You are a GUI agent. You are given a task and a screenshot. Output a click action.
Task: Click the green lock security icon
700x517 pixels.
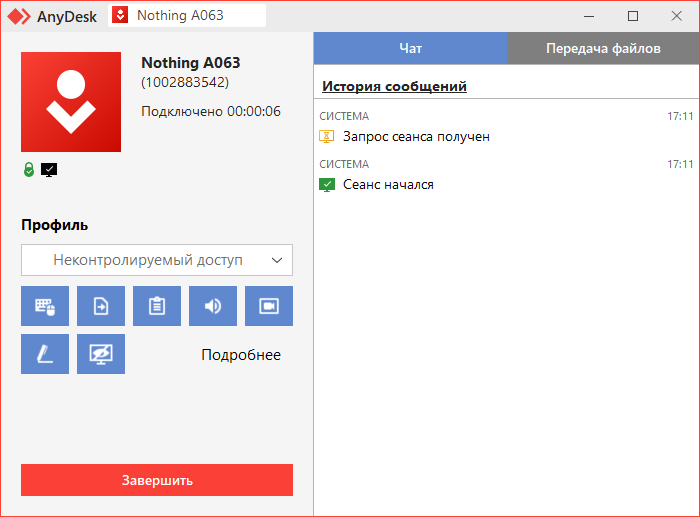pos(29,170)
